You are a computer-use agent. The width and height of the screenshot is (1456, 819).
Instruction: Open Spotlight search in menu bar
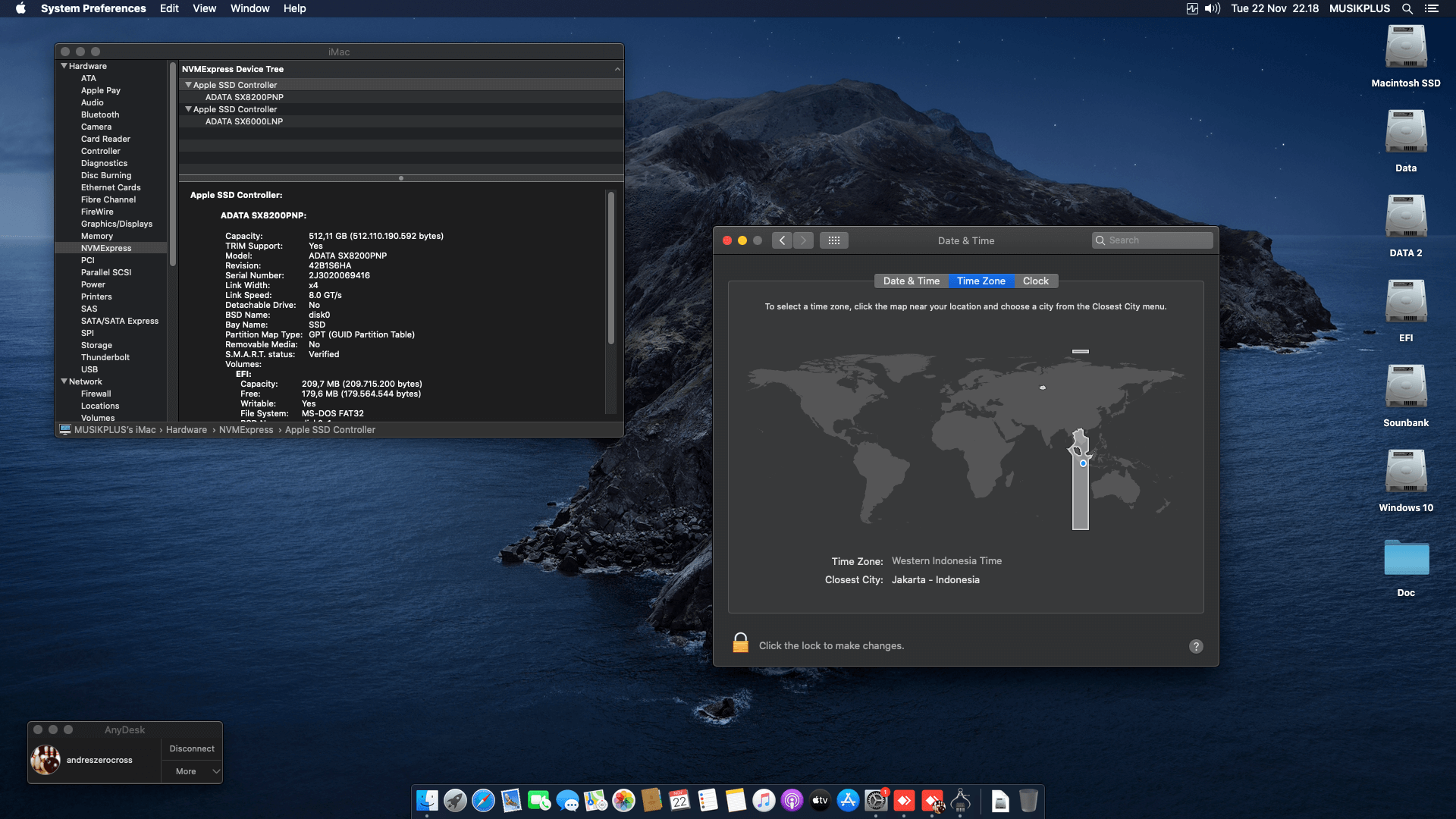[x=1407, y=8]
